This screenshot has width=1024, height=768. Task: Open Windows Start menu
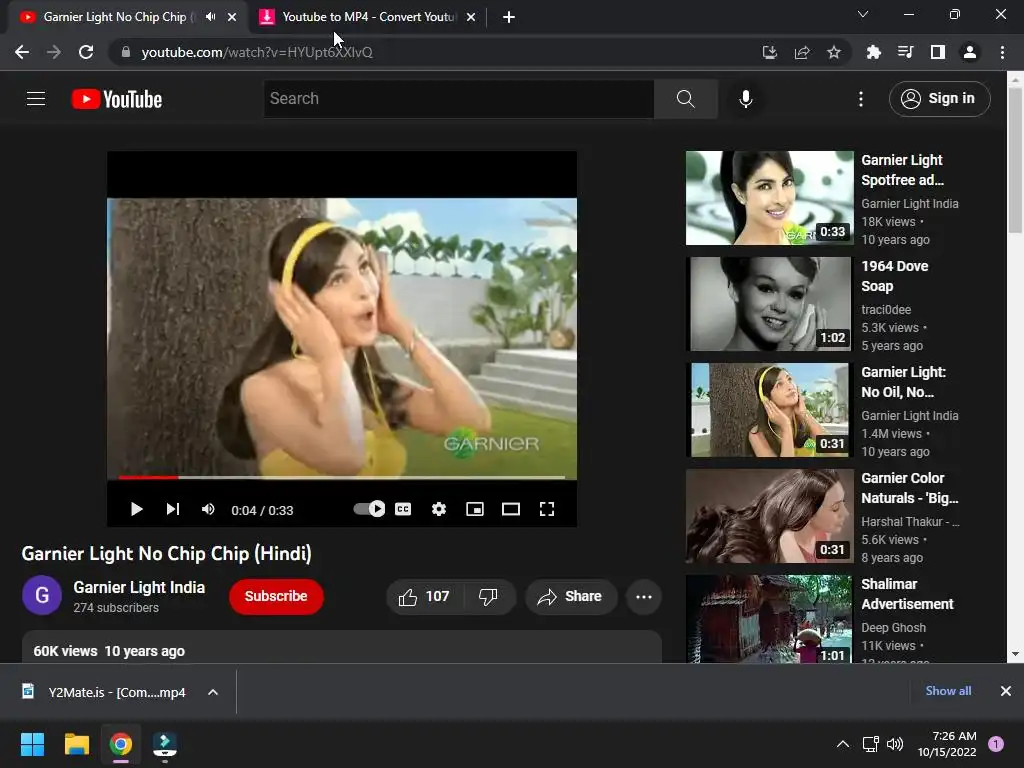click(x=32, y=744)
